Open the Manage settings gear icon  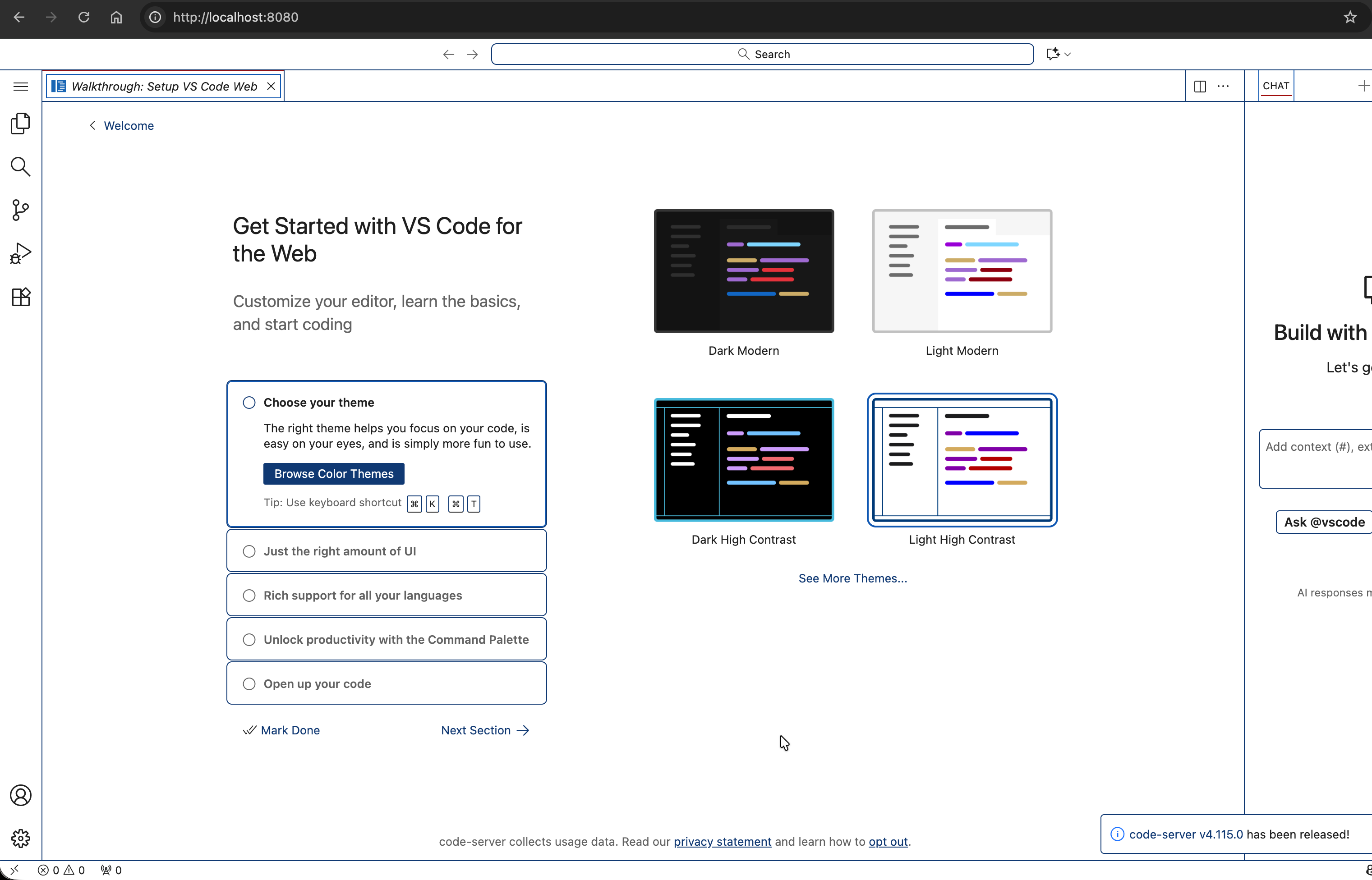[21, 838]
